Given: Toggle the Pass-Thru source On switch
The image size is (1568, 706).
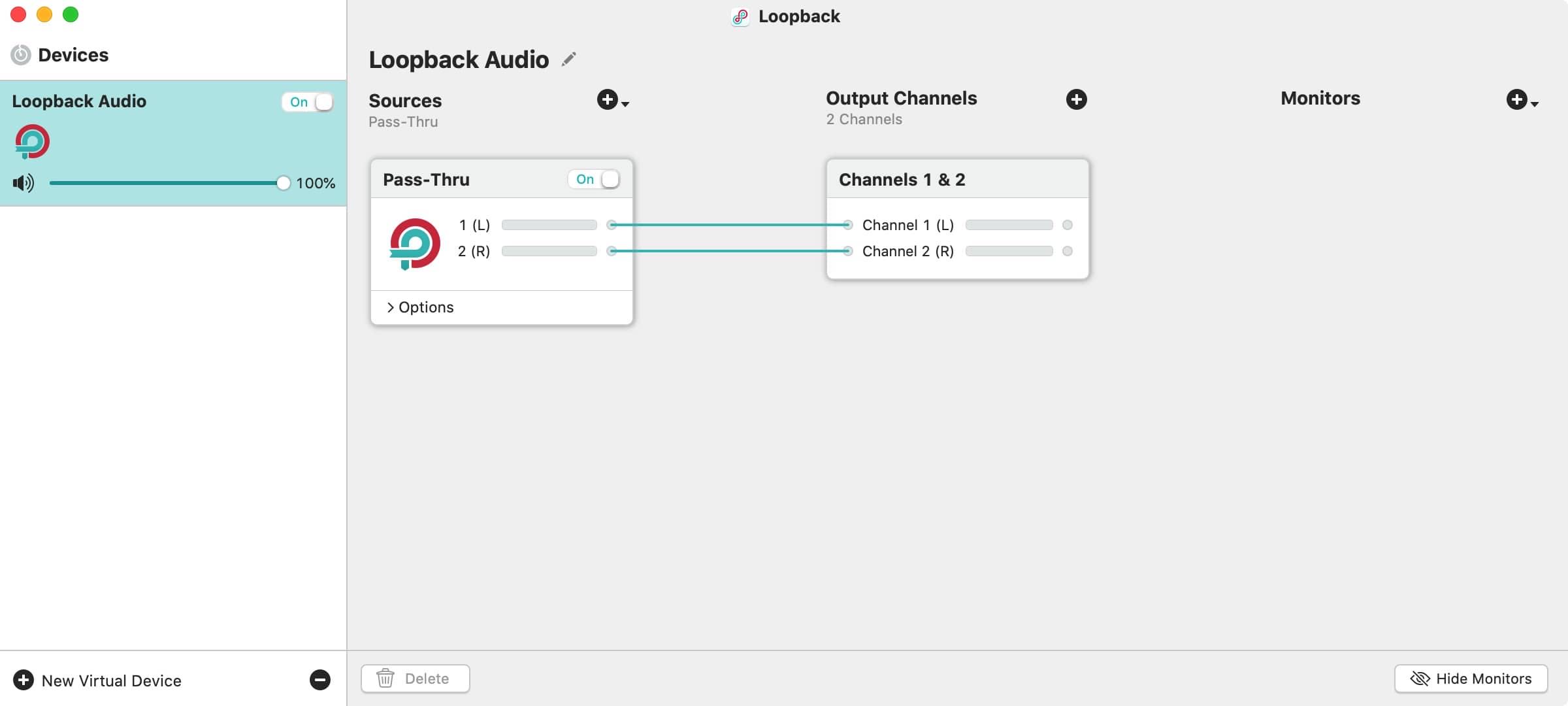Looking at the screenshot, I should (594, 179).
